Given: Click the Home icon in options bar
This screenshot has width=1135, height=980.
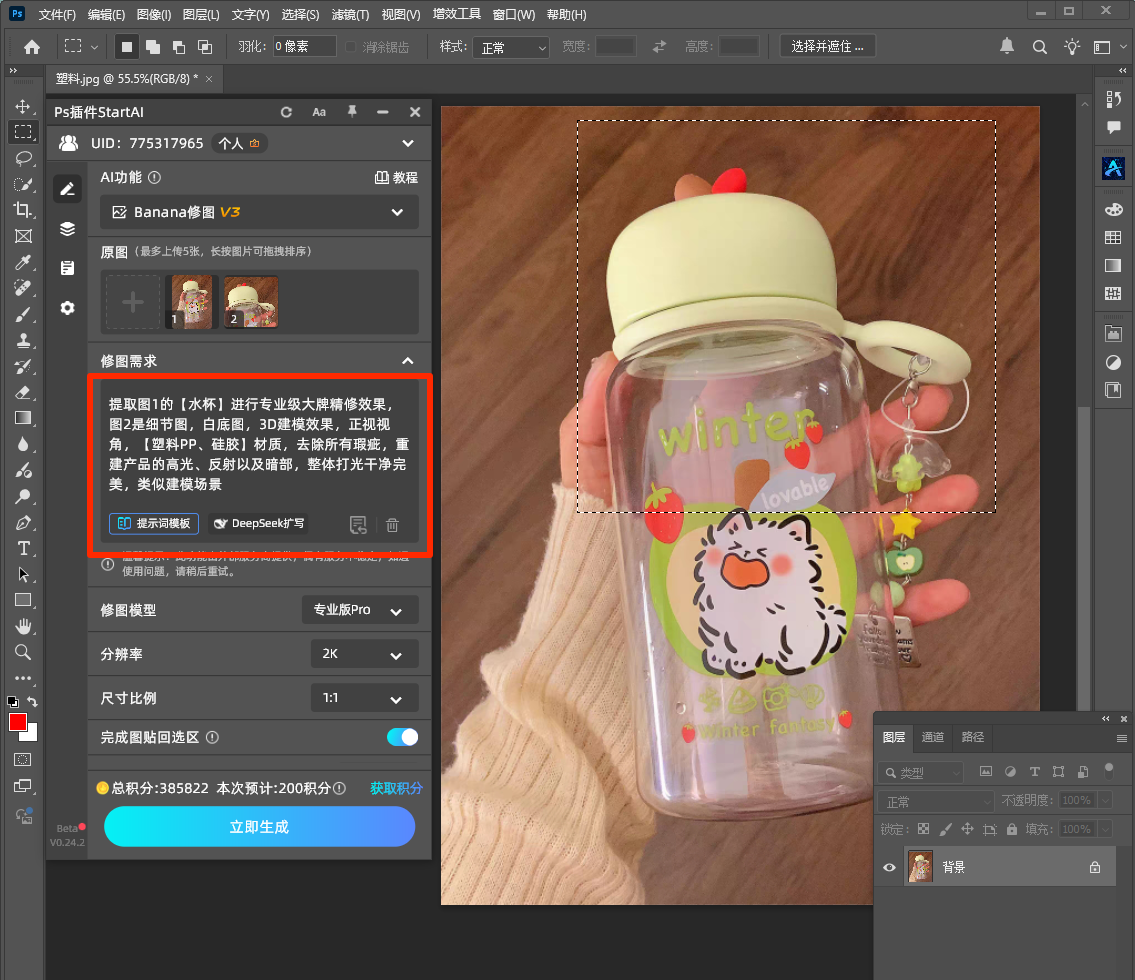Looking at the screenshot, I should (x=32, y=47).
